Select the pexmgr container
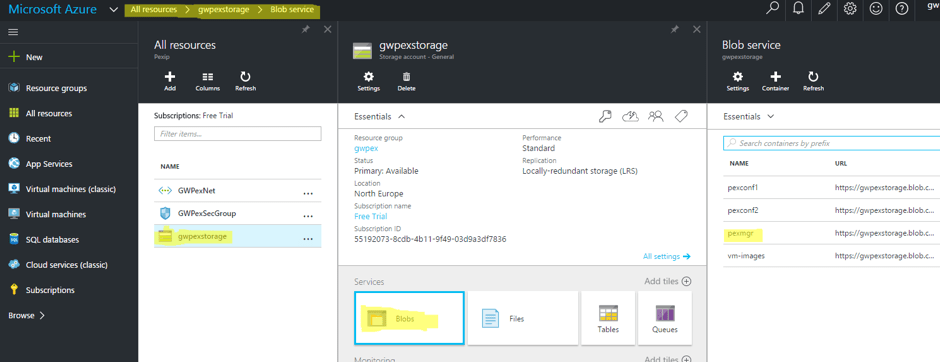This screenshot has height=362, width=940. (831, 233)
